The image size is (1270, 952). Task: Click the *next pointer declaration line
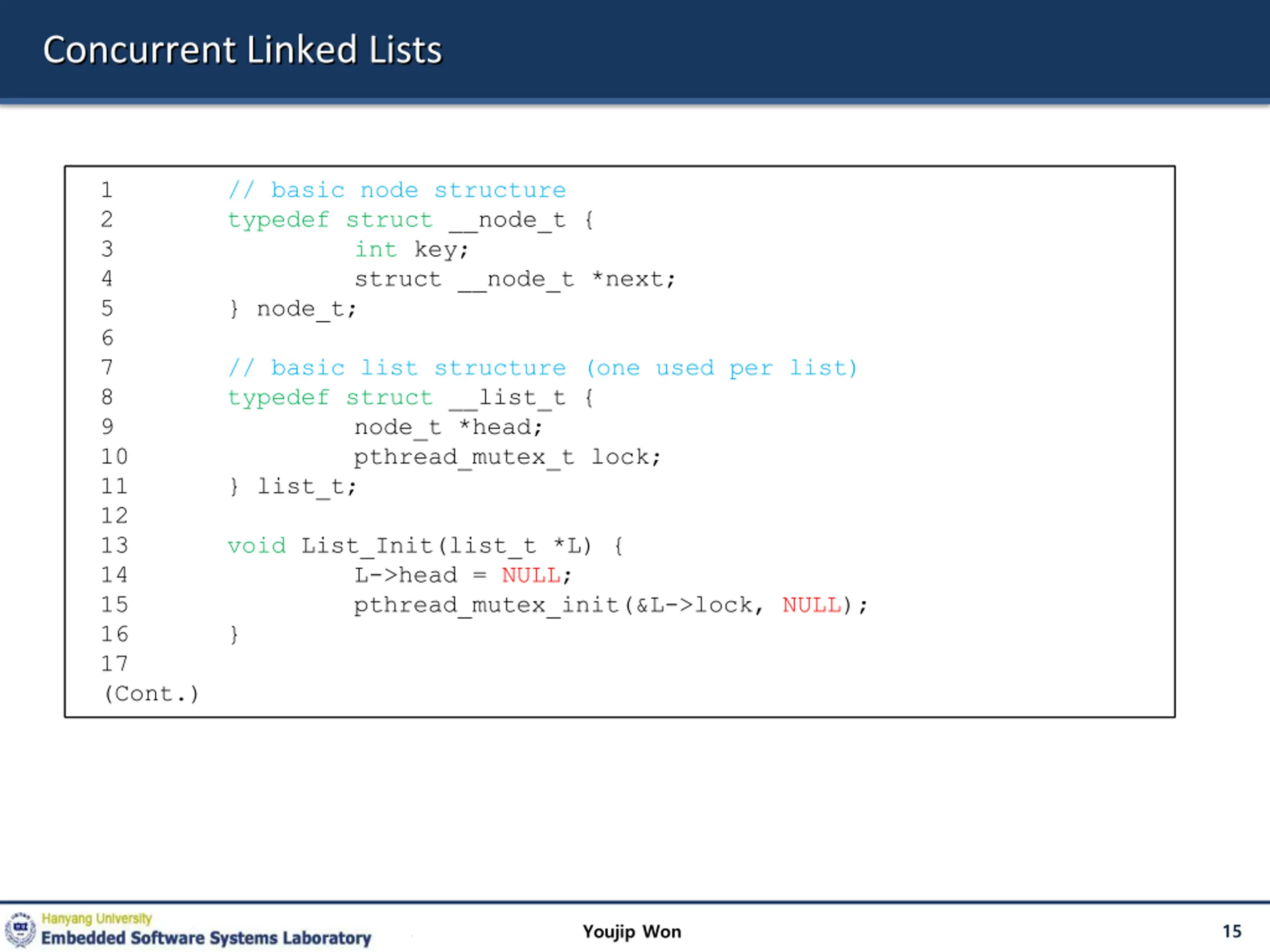tap(514, 280)
